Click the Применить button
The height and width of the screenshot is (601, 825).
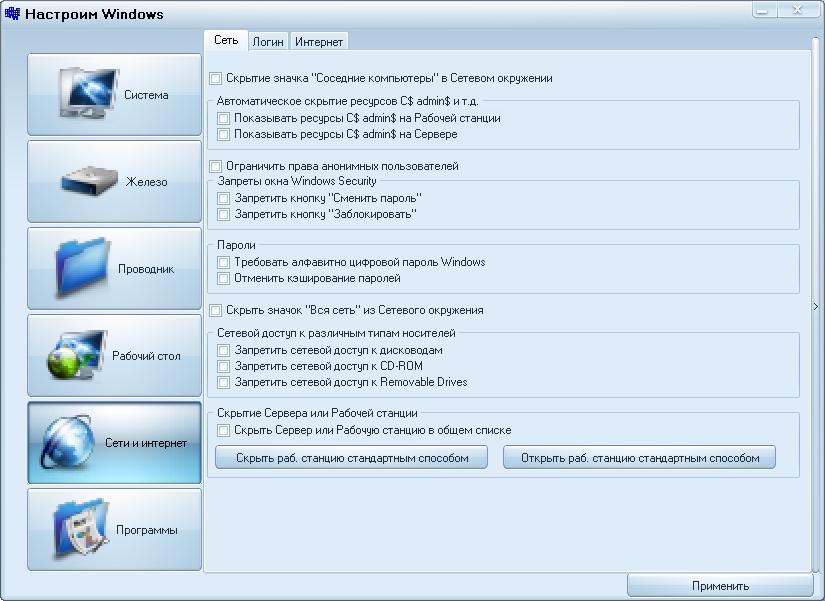coord(720,586)
